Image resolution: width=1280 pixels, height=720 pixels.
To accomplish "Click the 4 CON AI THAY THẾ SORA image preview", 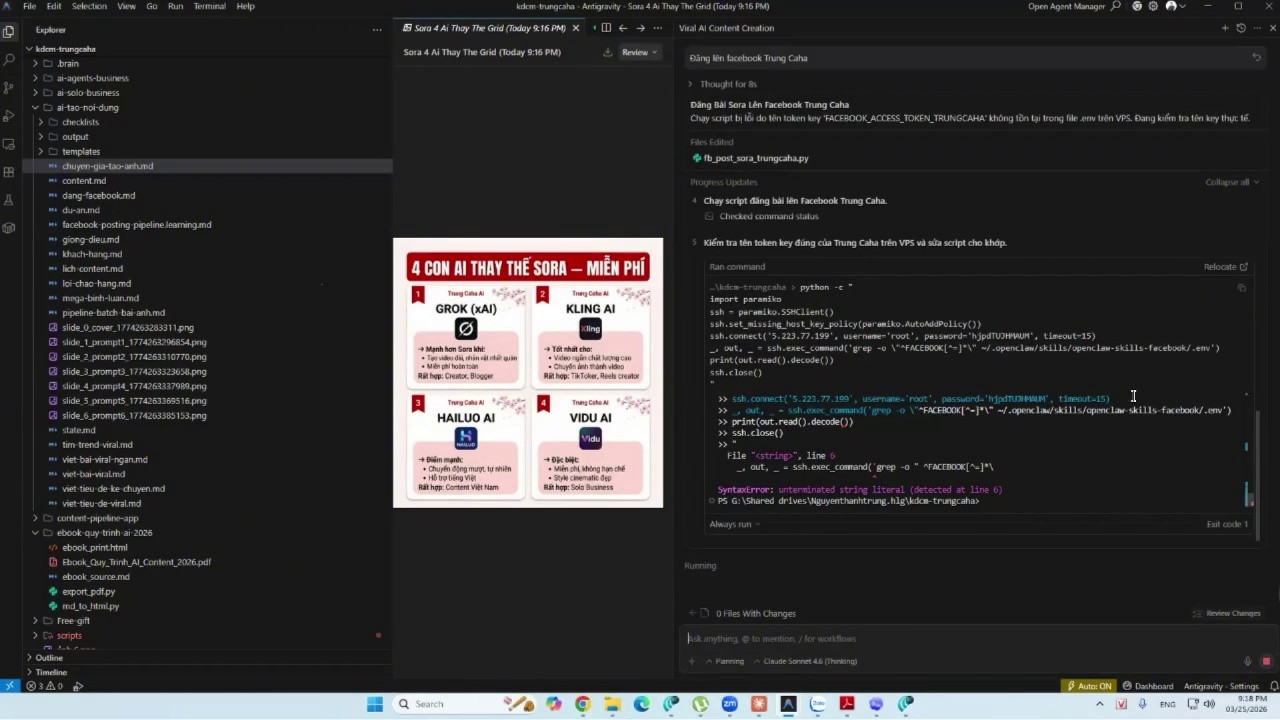I will [x=528, y=372].
